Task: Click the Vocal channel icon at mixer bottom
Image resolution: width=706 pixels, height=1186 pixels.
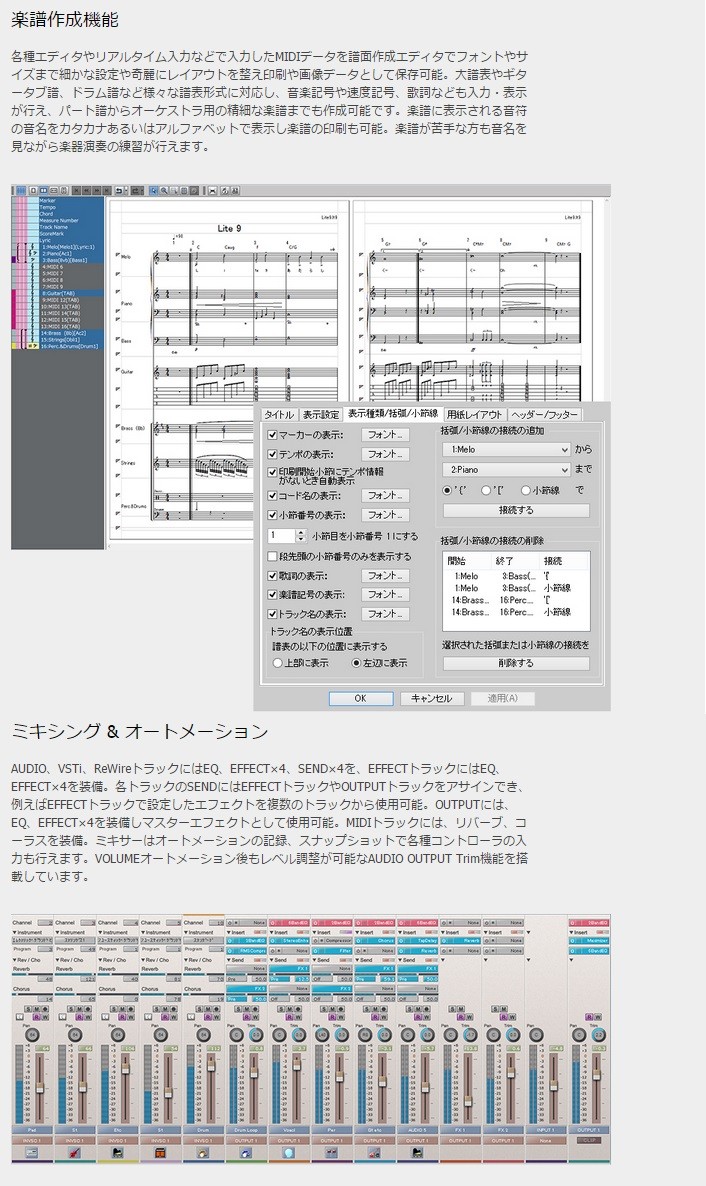Action: [x=288, y=1152]
